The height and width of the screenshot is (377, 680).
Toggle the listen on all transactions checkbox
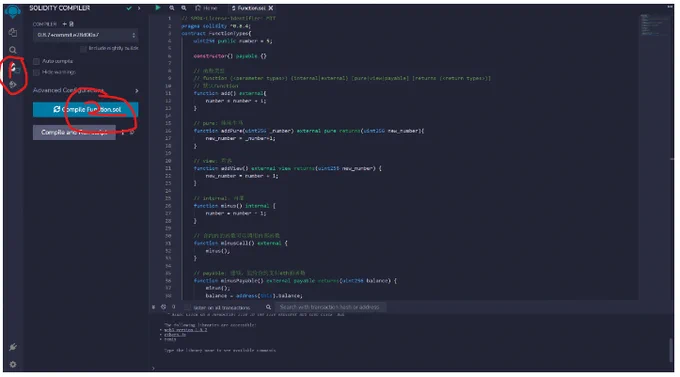click(x=187, y=307)
